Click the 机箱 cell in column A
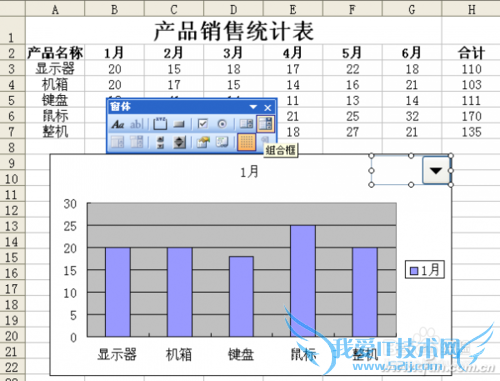 click(55, 85)
